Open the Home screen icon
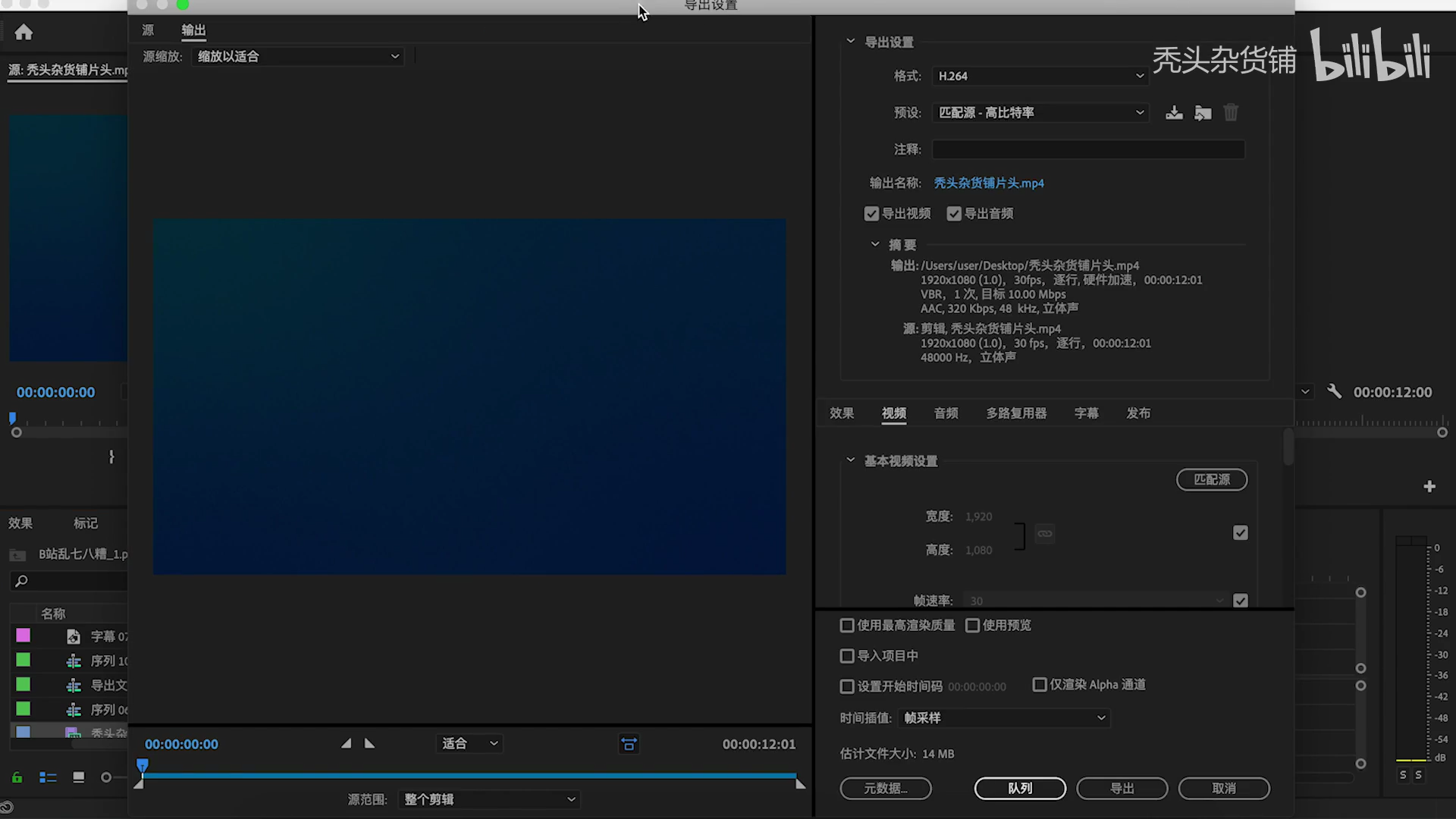The width and height of the screenshot is (1456, 819). pyautogui.click(x=24, y=32)
